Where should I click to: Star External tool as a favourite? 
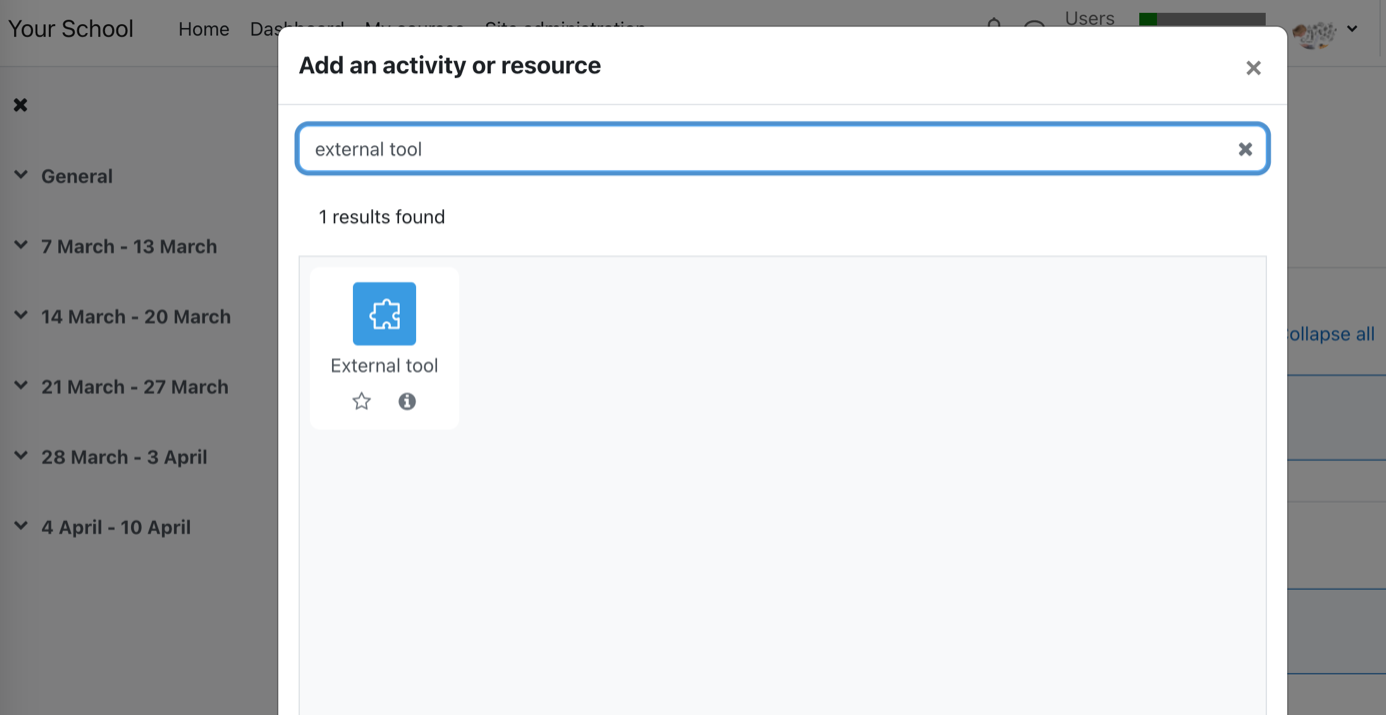pos(362,401)
